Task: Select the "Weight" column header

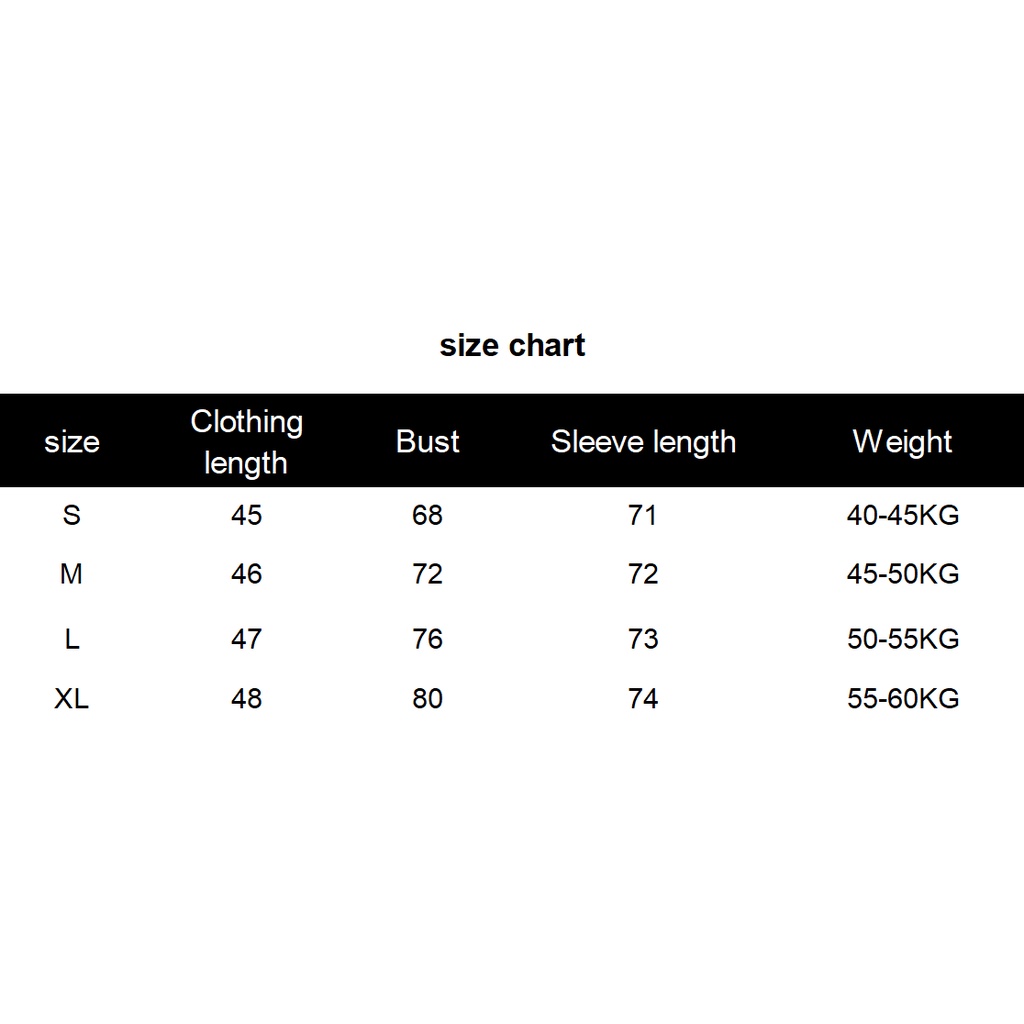Action: tap(902, 442)
